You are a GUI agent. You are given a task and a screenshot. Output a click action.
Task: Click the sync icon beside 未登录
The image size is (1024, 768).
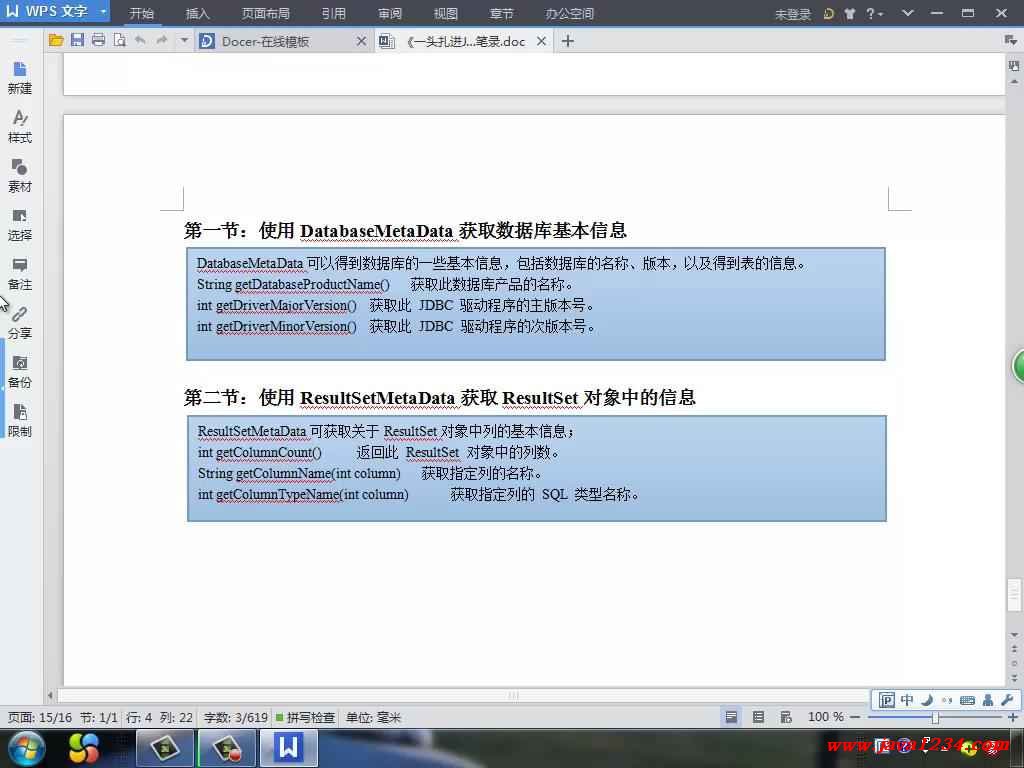829,13
